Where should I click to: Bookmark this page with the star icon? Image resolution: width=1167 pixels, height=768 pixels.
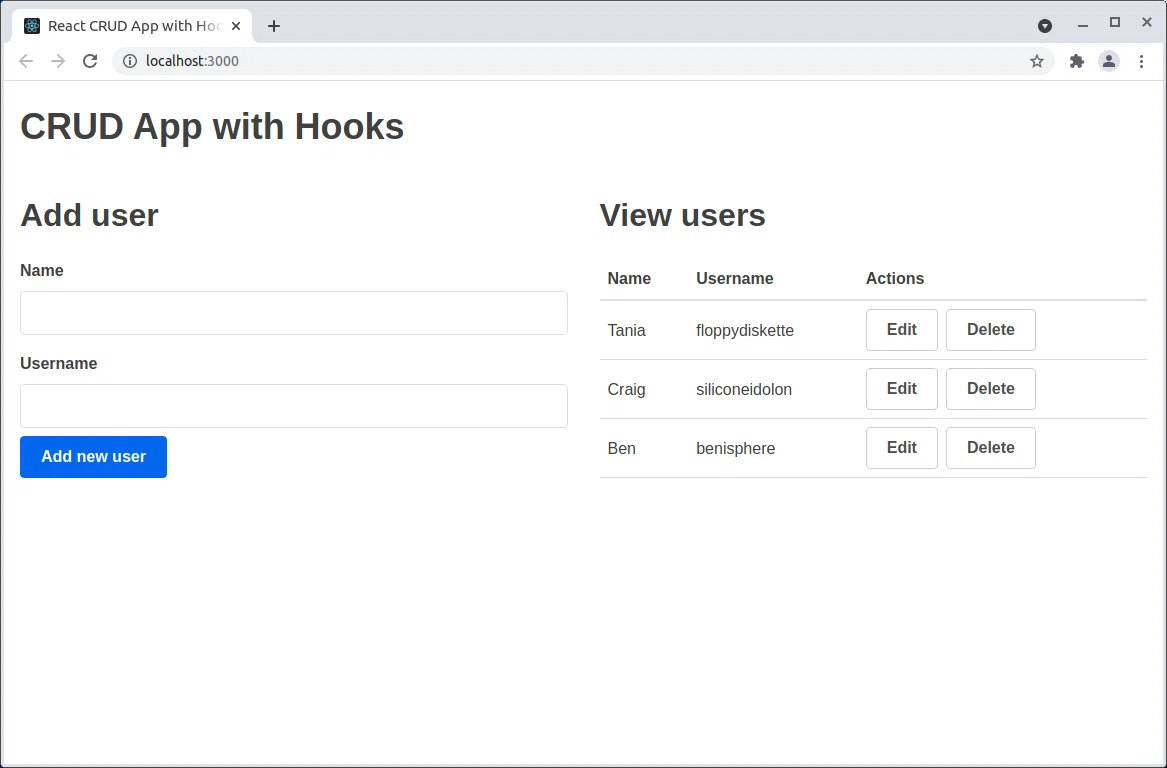tap(1037, 61)
